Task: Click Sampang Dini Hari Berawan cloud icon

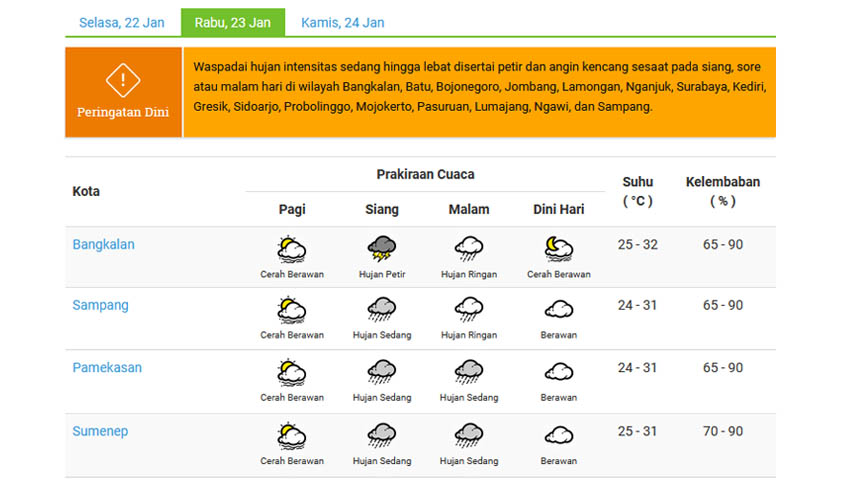Action: pos(558,310)
